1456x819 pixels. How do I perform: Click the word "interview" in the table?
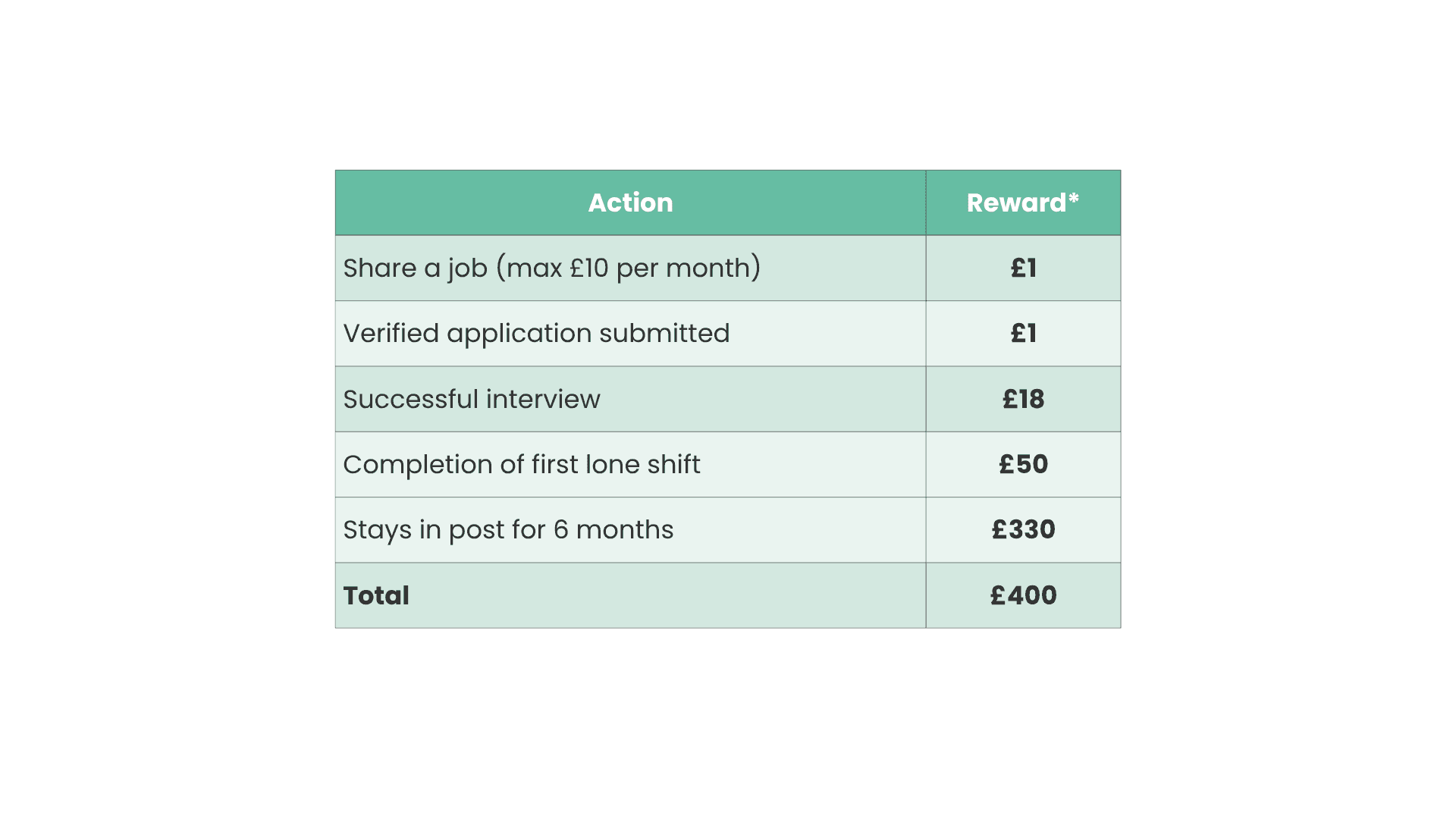tap(543, 400)
